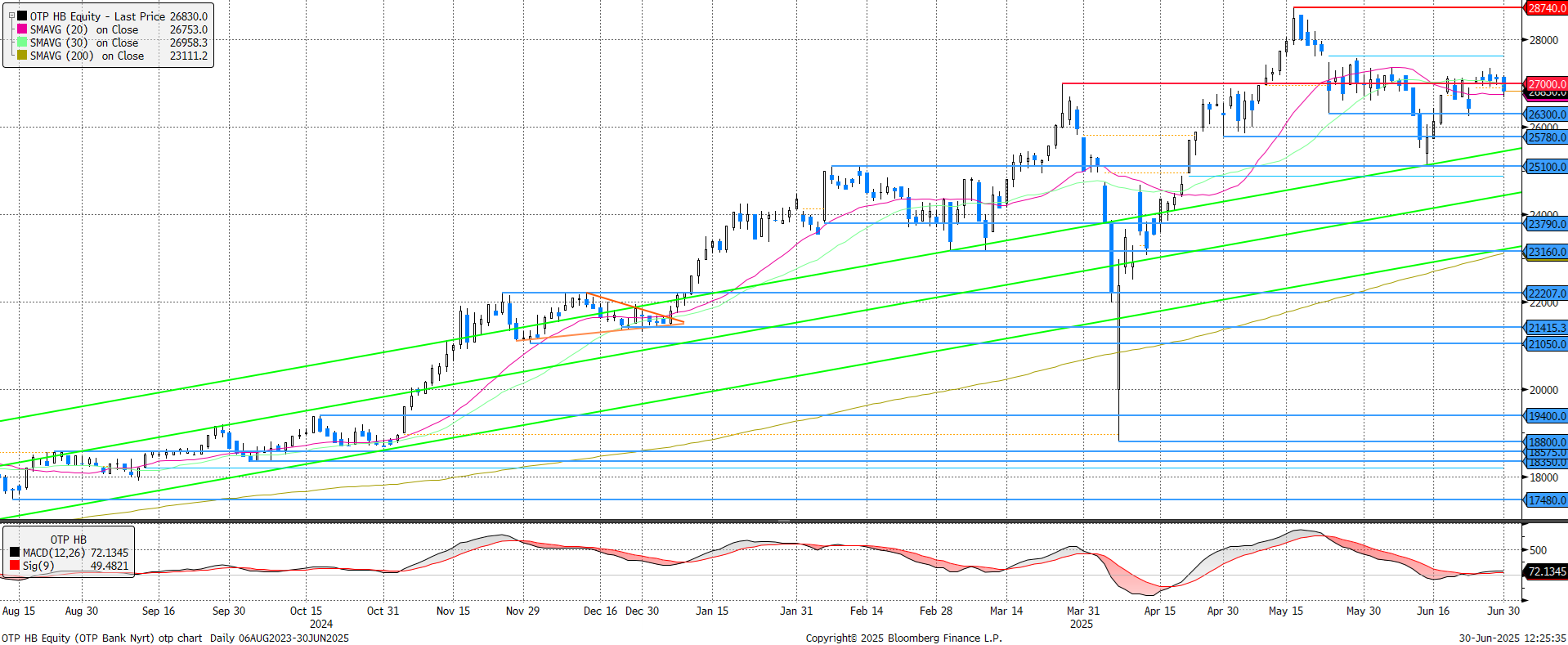Click the 'May 15' date axis label
This screenshot has width=1568, height=645.
click(1286, 611)
